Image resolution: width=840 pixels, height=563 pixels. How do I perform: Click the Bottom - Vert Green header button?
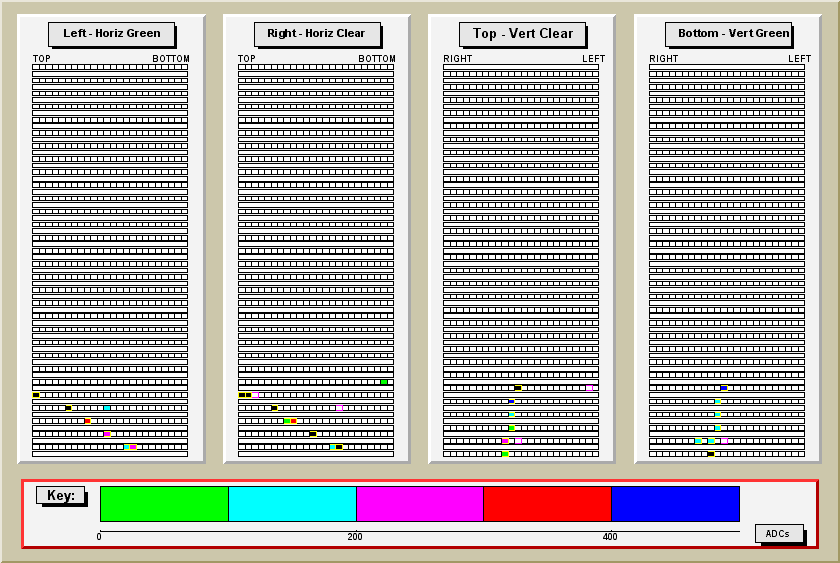point(728,34)
